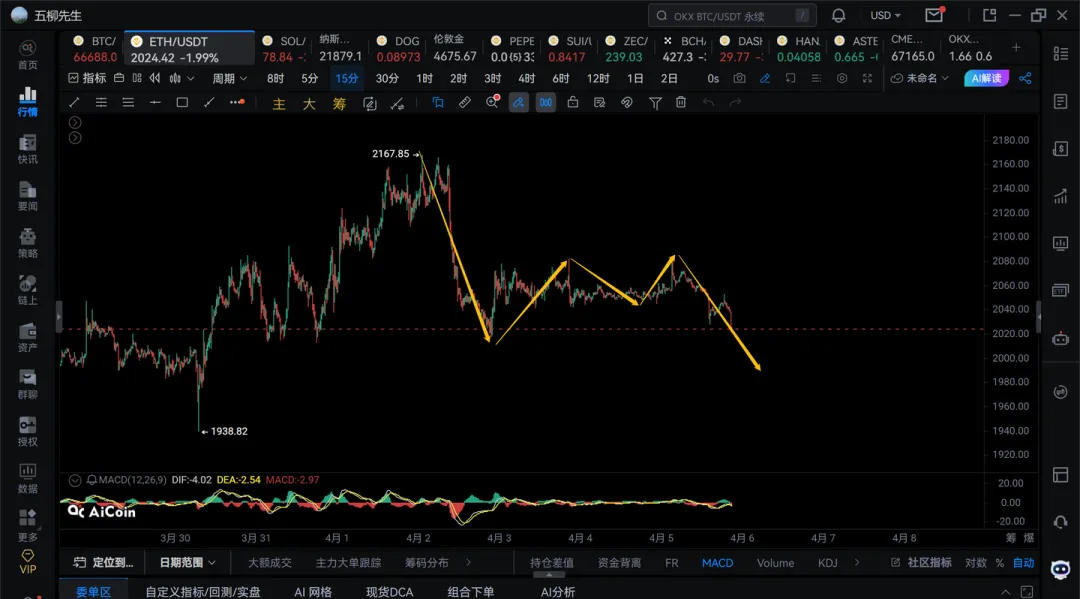Open the 周期 period dropdown
Screen dimensions: 1080x599
pos(229,78)
